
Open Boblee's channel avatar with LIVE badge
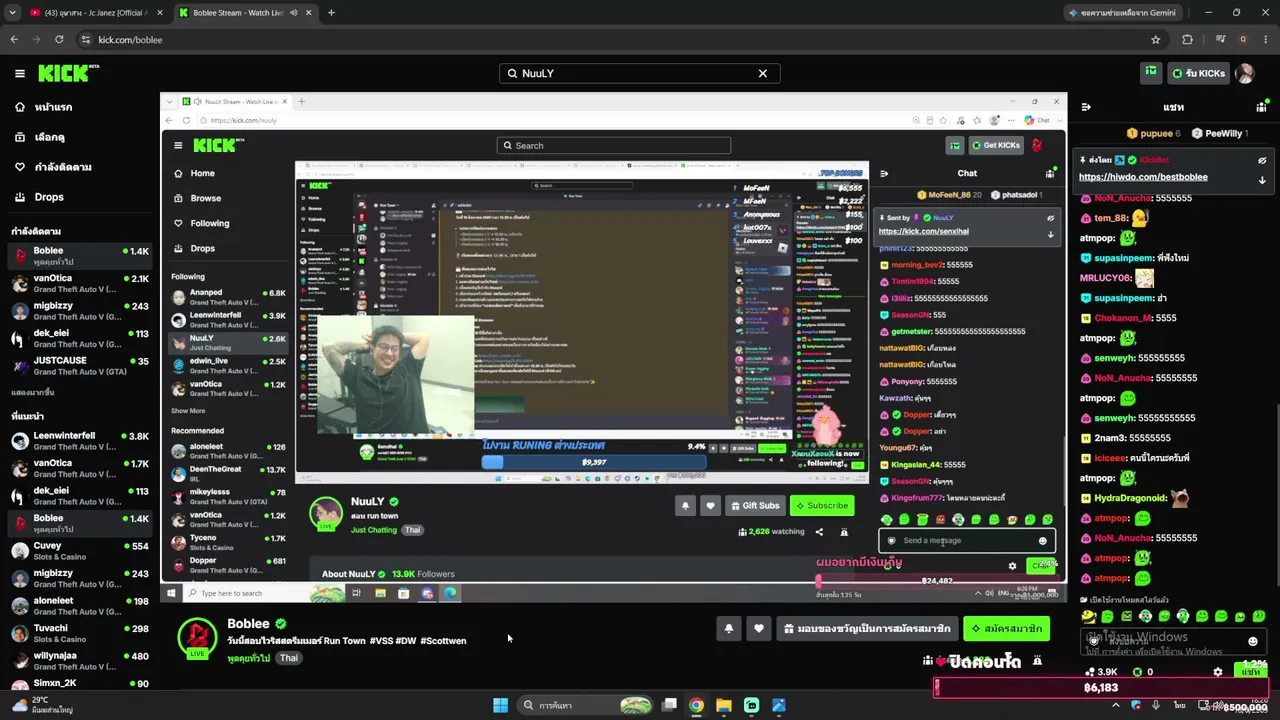[x=197, y=637]
